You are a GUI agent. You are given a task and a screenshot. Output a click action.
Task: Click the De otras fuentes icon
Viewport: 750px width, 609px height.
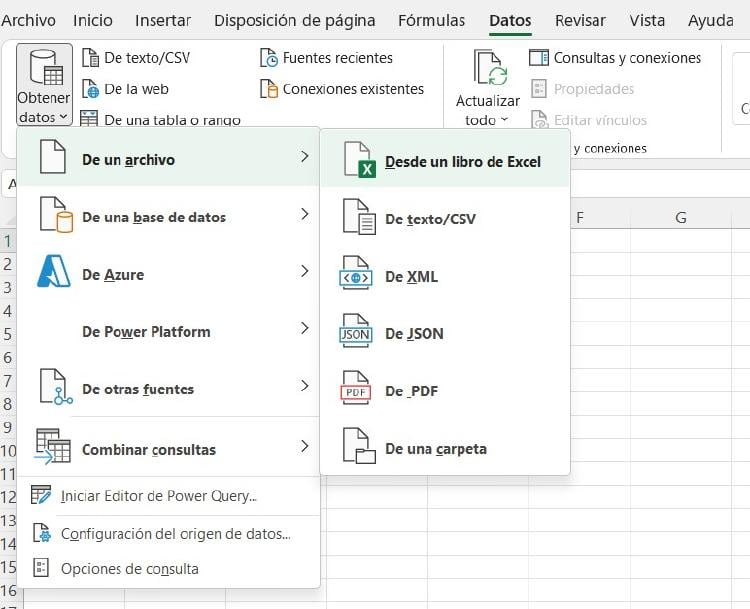coord(56,387)
